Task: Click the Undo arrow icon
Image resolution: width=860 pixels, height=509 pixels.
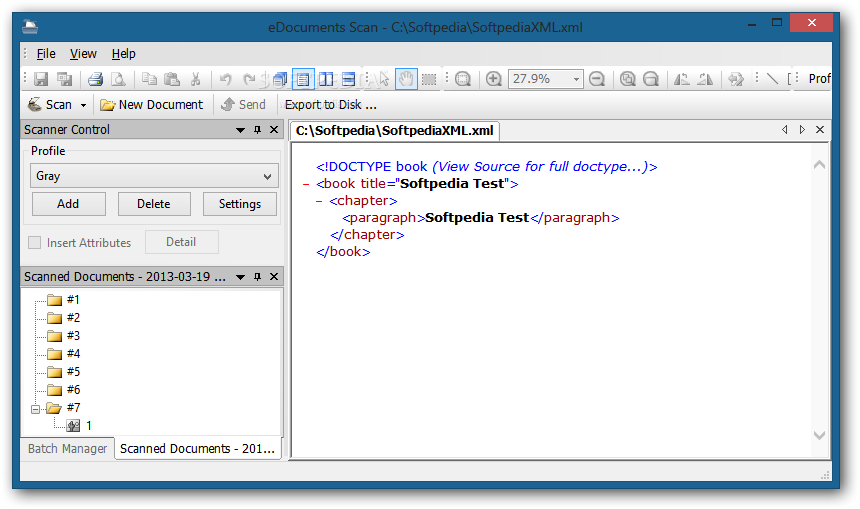Action: [x=225, y=79]
